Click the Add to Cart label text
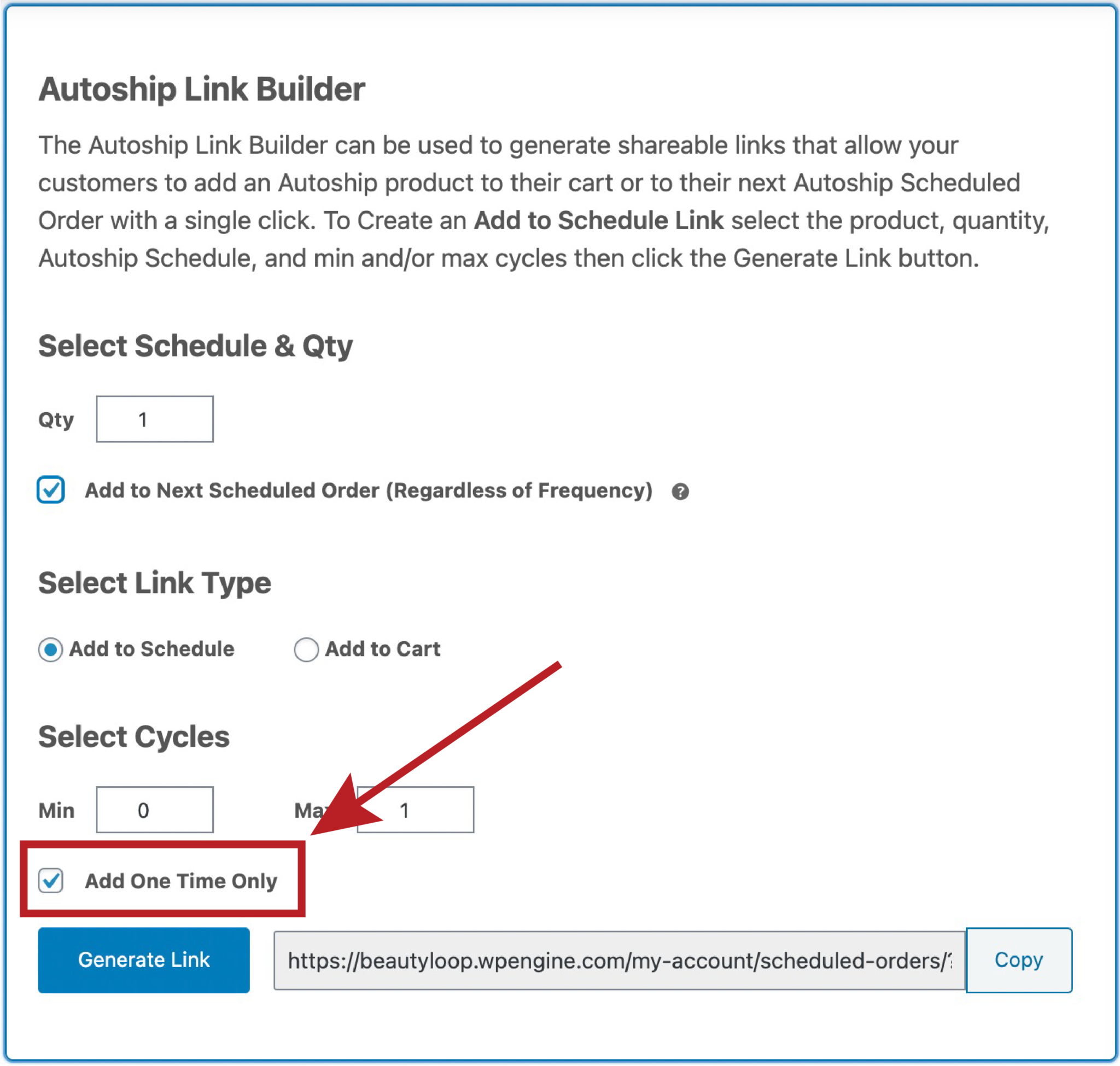Screen dimensions: 1120x1066 382,649
